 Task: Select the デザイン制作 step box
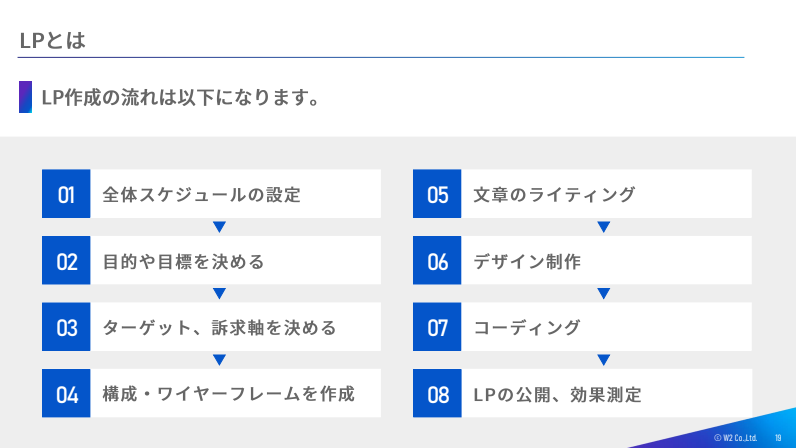[x=582, y=260]
